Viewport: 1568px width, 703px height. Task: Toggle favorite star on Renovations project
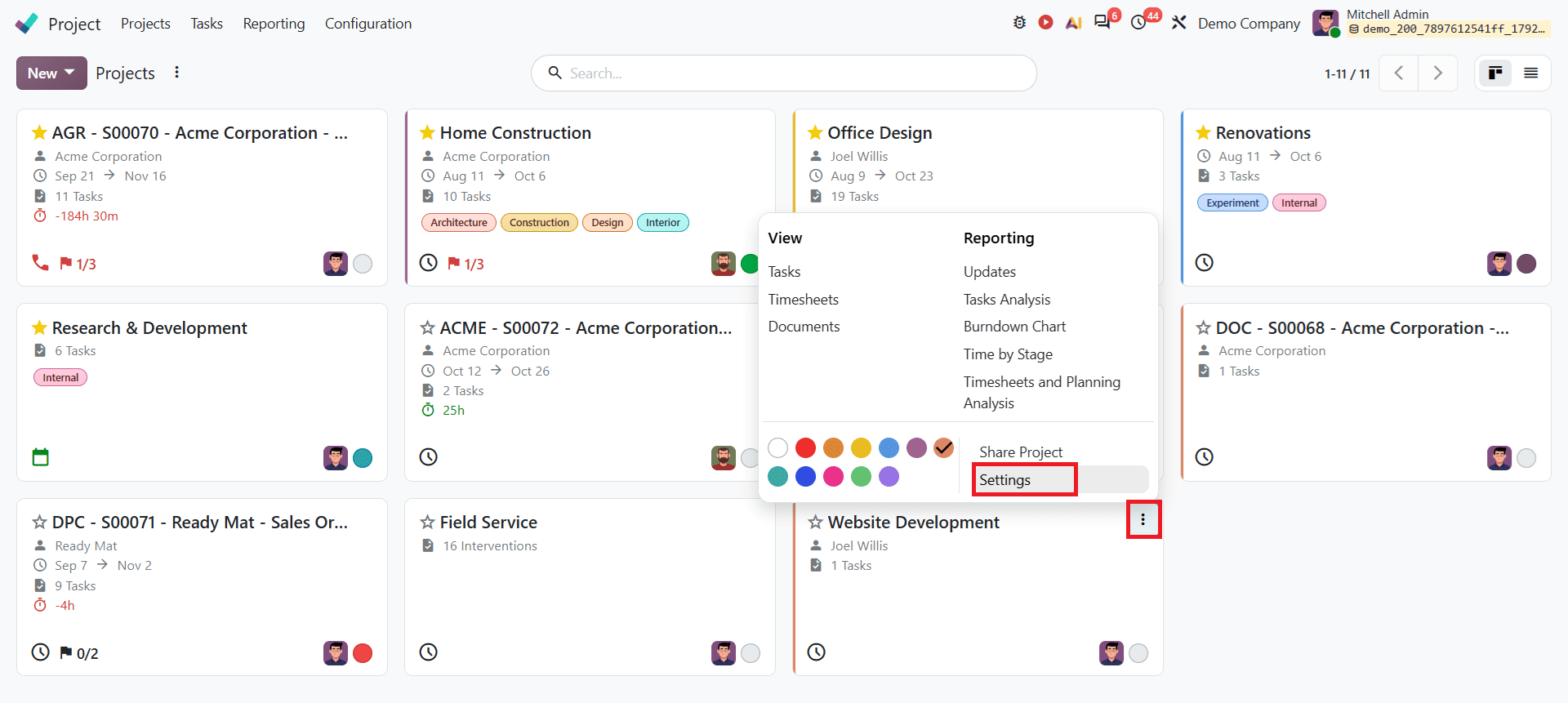coord(1203,132)
